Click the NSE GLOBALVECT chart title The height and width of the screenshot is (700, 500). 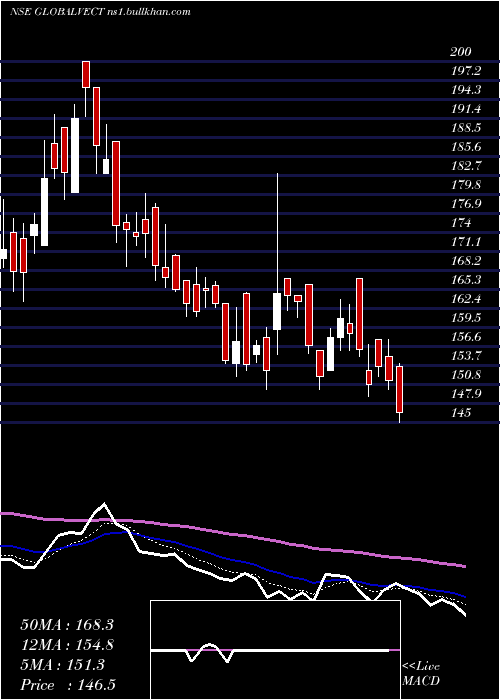point(100,12)
